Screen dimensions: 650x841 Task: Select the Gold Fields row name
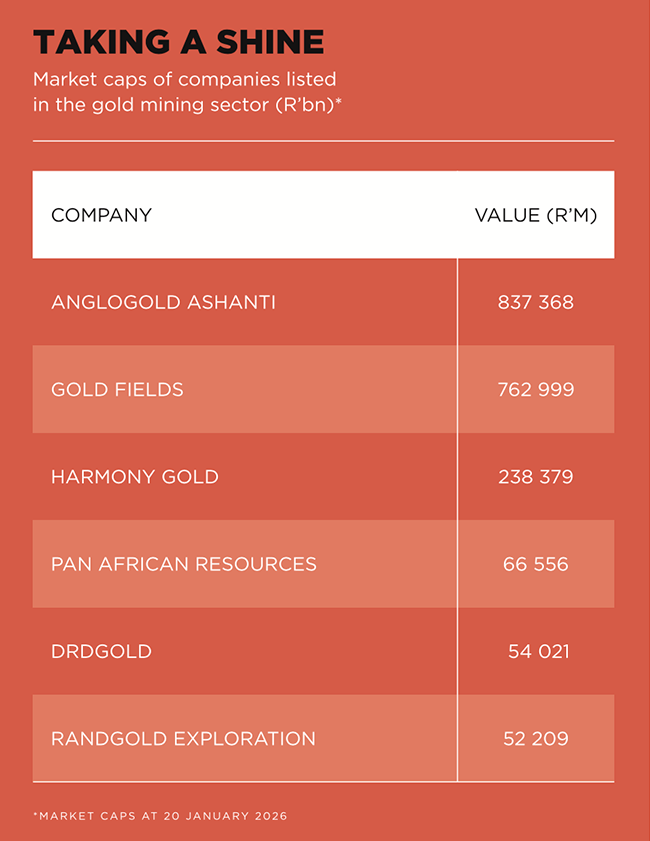(x=117, y=389)
